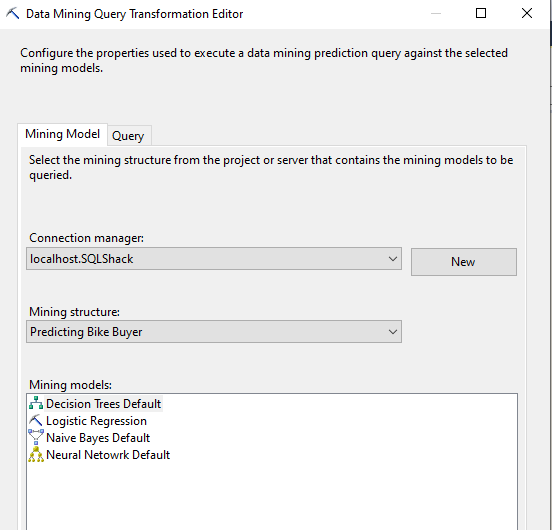
Task: Open the Query tab
Action: 128,136
